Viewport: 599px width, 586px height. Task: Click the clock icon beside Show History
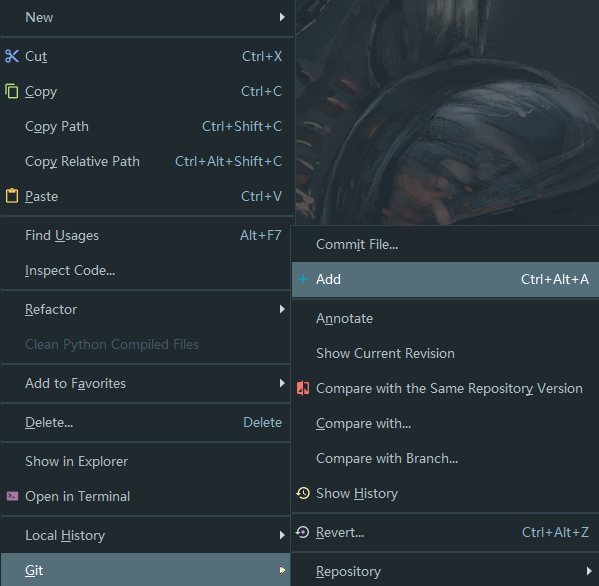[303, 493]
